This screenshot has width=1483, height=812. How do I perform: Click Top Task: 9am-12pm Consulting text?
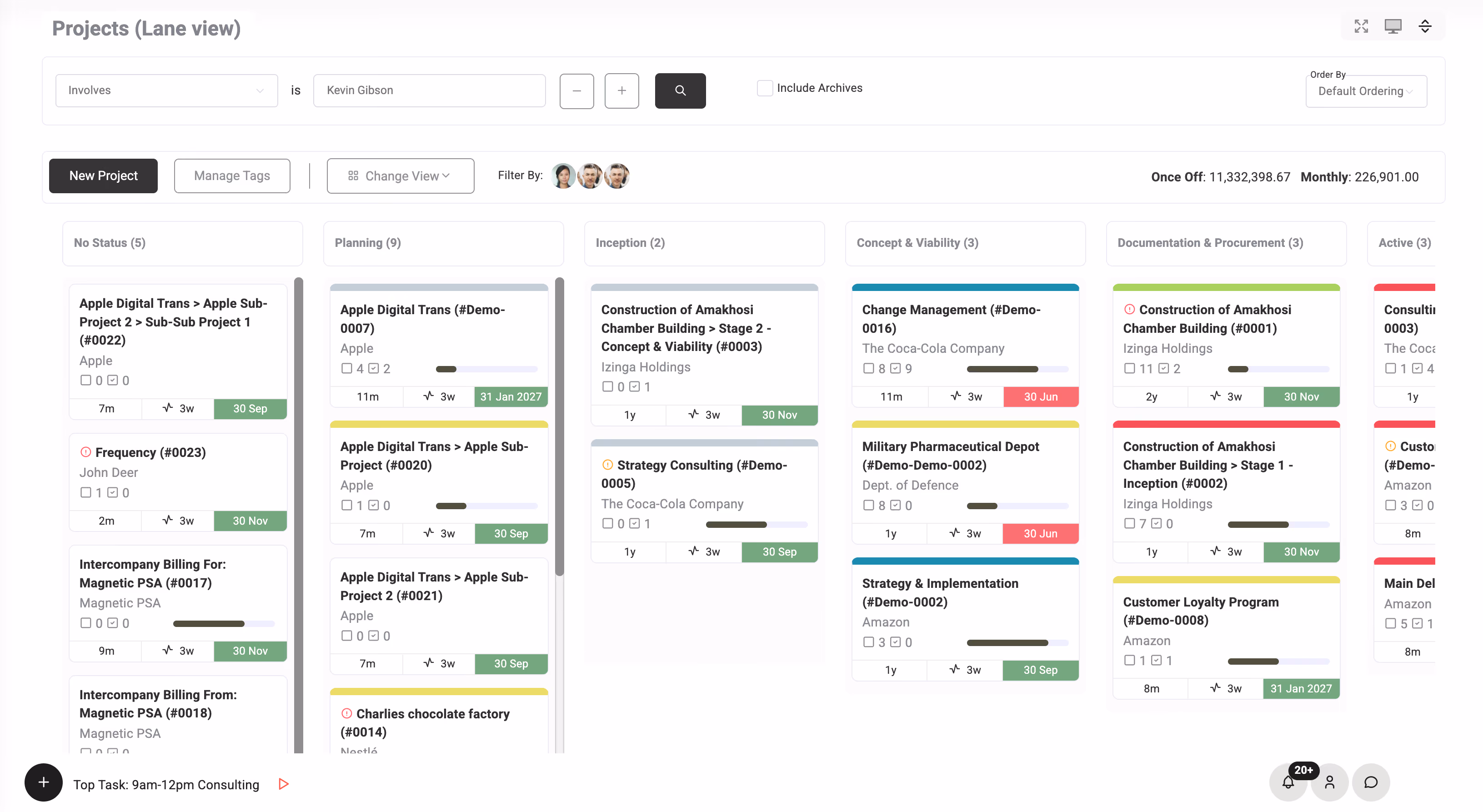166,784
